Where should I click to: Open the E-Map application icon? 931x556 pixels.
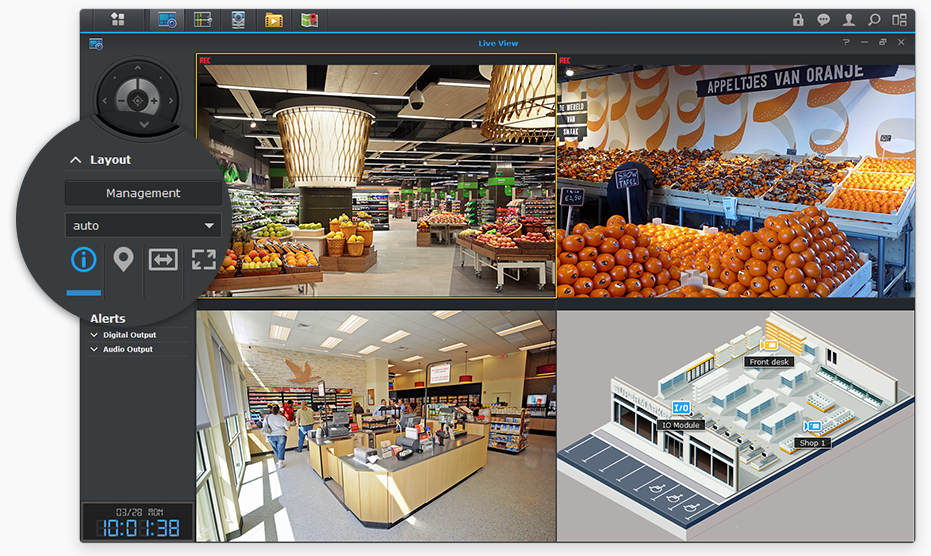(309, 19)
